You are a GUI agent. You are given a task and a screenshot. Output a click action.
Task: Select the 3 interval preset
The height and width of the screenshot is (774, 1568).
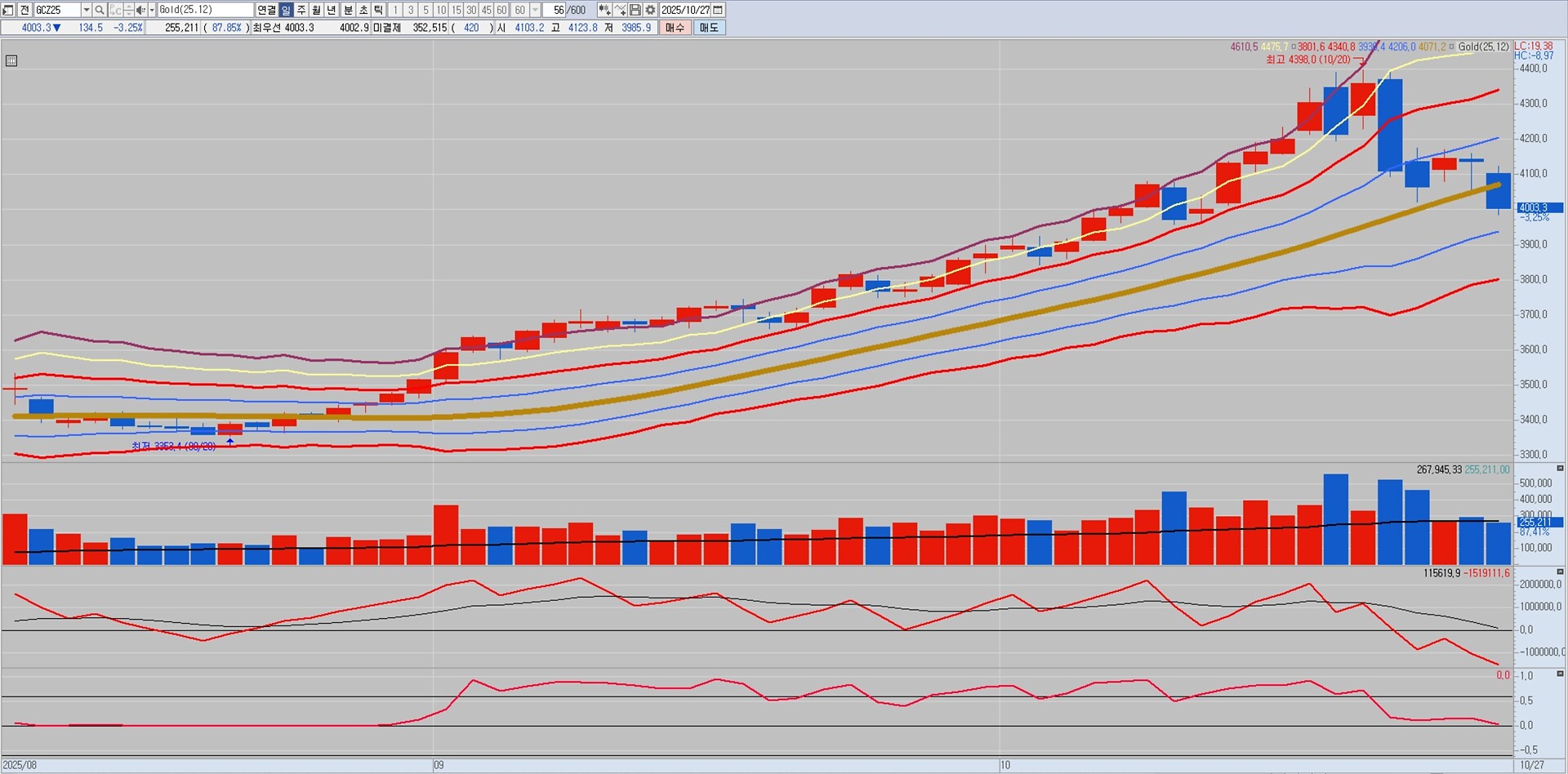411,10
